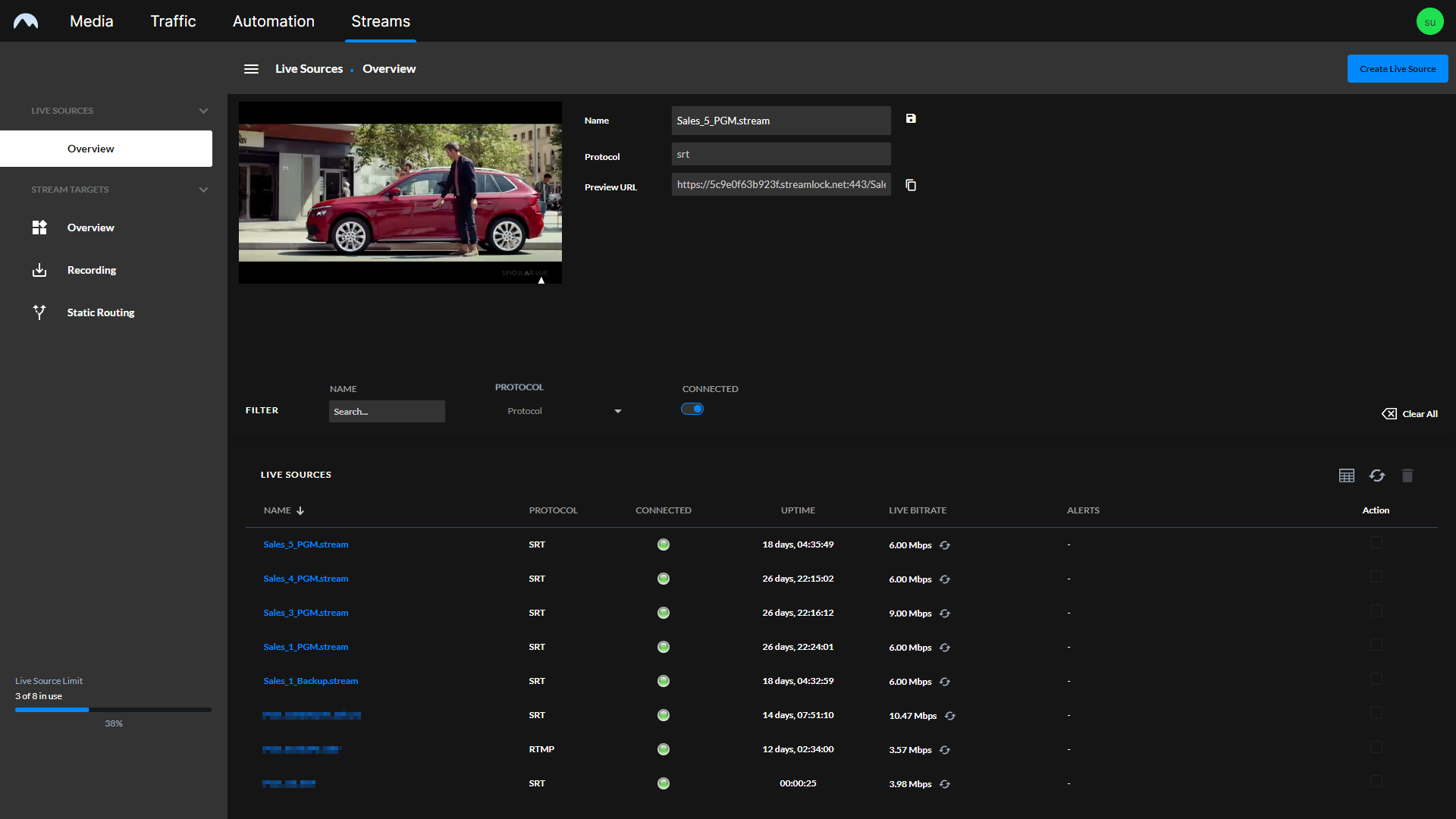Open Sales_1_Backup.stream details

311,681
